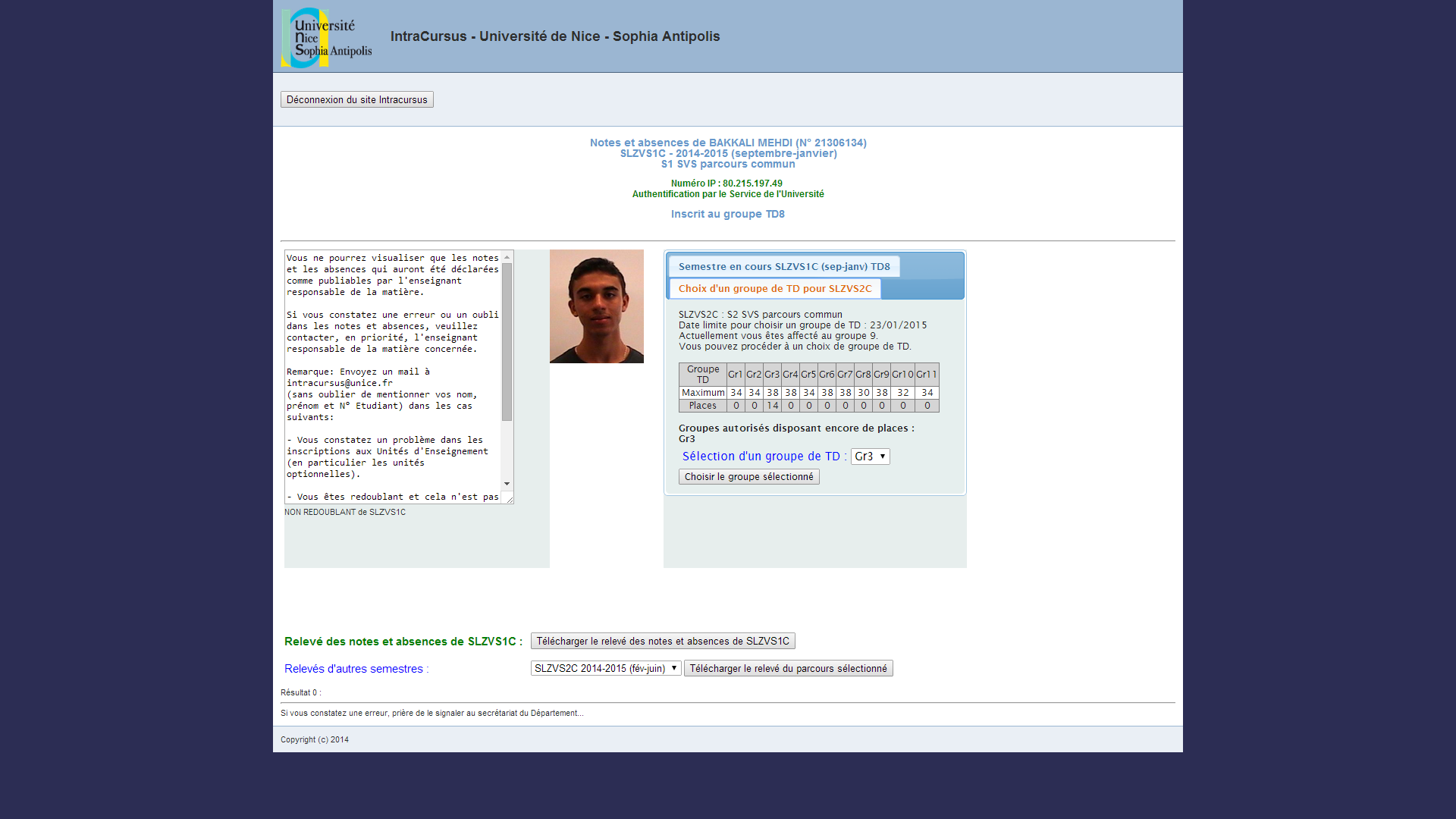Screen dimensions: 1456x819
Task: Open the Gr3 TD group dropdown
Action: [870, 456]
